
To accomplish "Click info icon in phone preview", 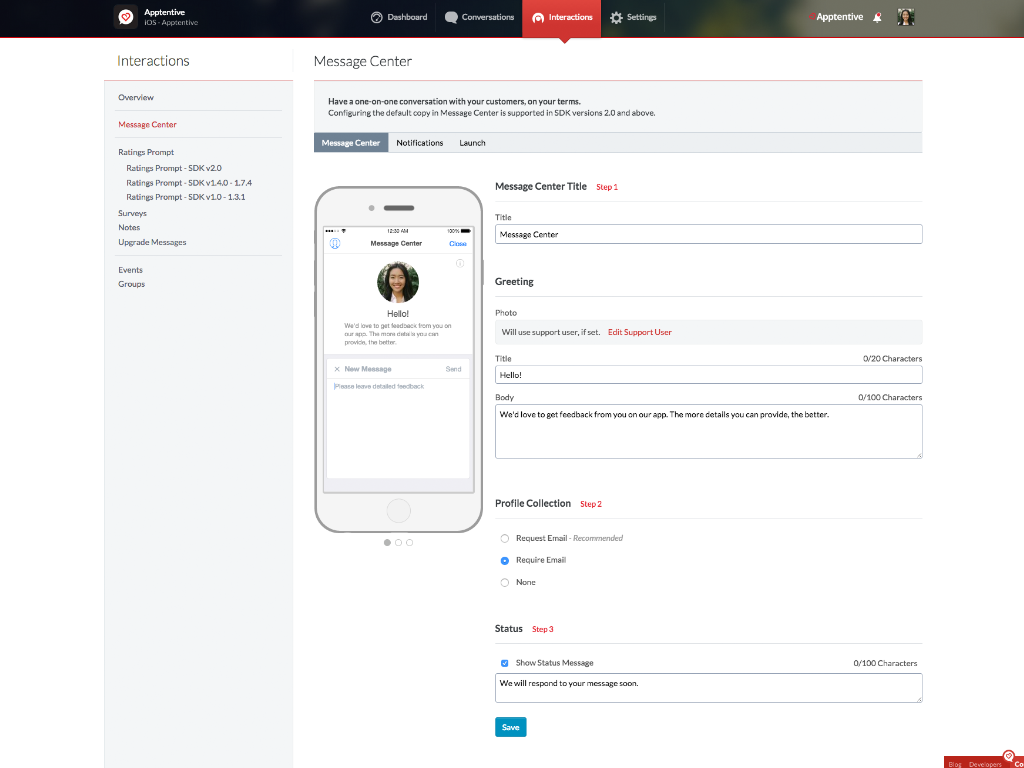I will click(x=460, y=263).
